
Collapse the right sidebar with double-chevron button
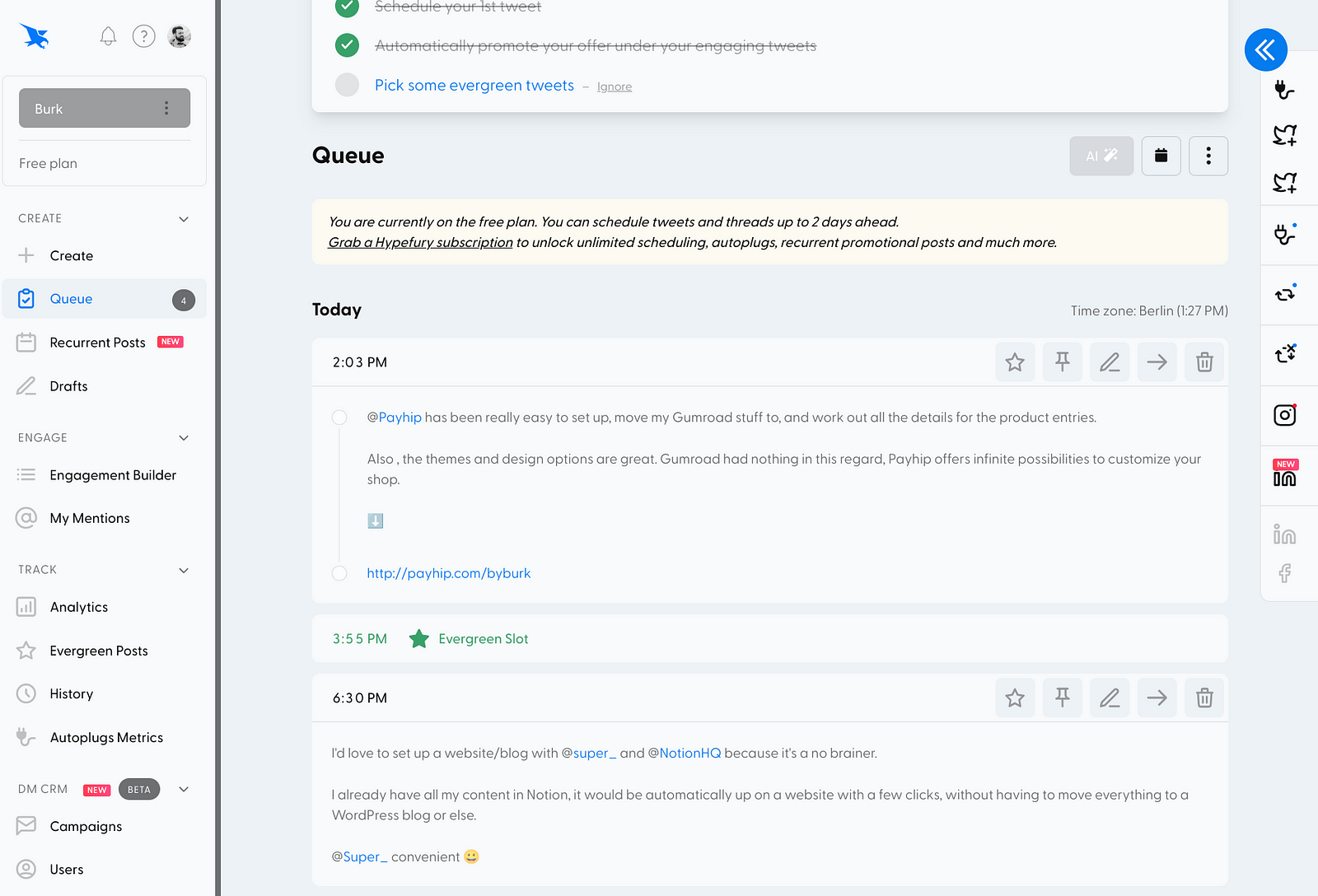[1265, 50]
